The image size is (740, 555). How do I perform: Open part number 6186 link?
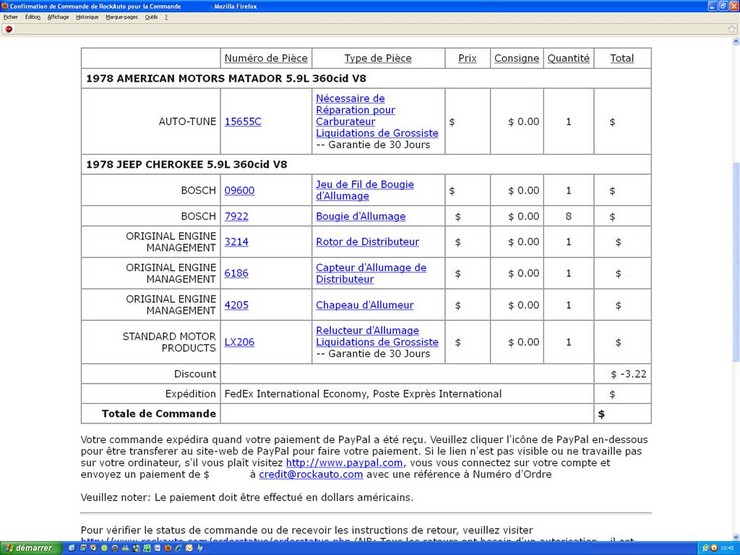point(236,273)
